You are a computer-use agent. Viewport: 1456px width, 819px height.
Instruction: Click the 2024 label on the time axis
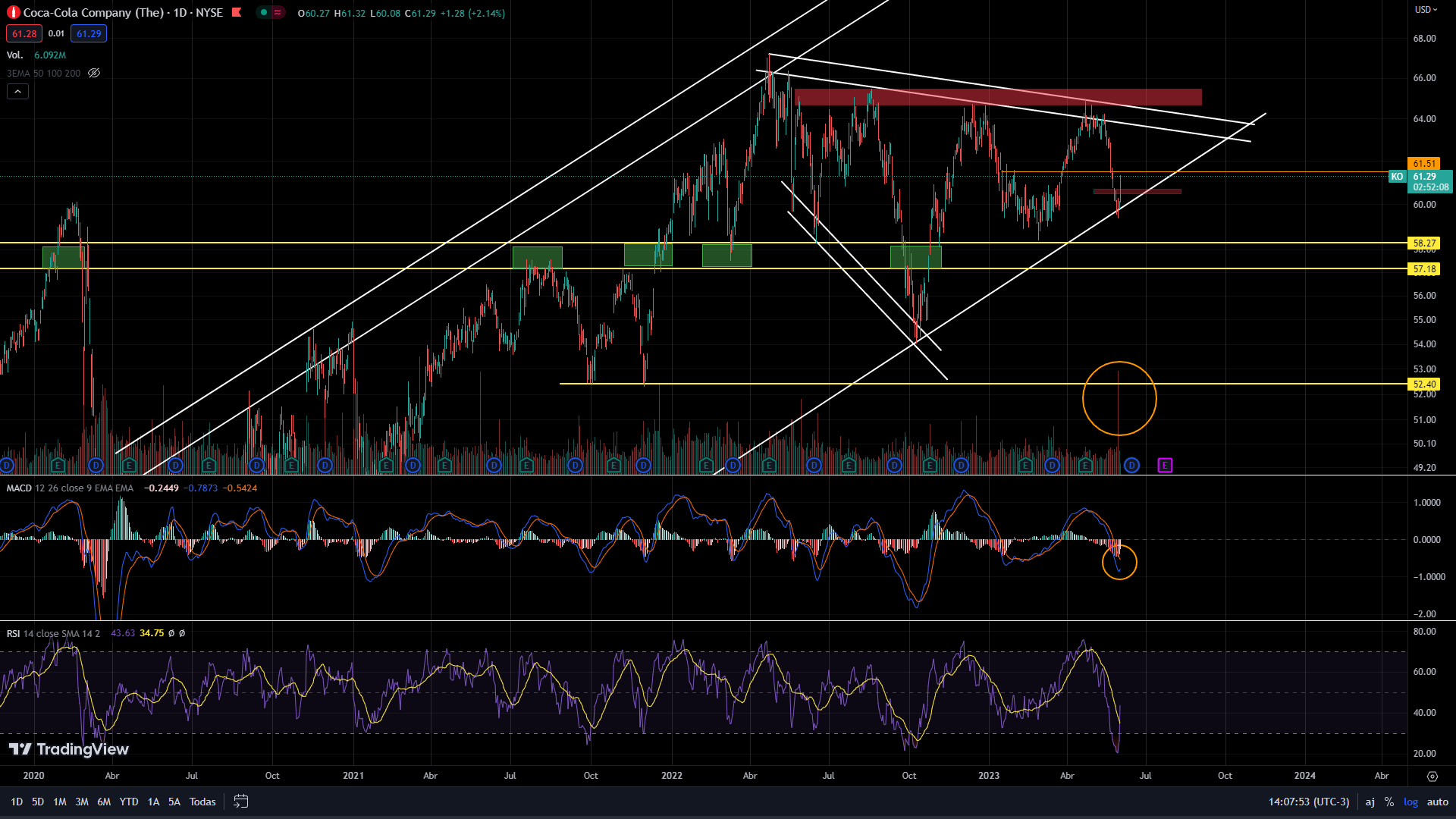(1304, 776)
